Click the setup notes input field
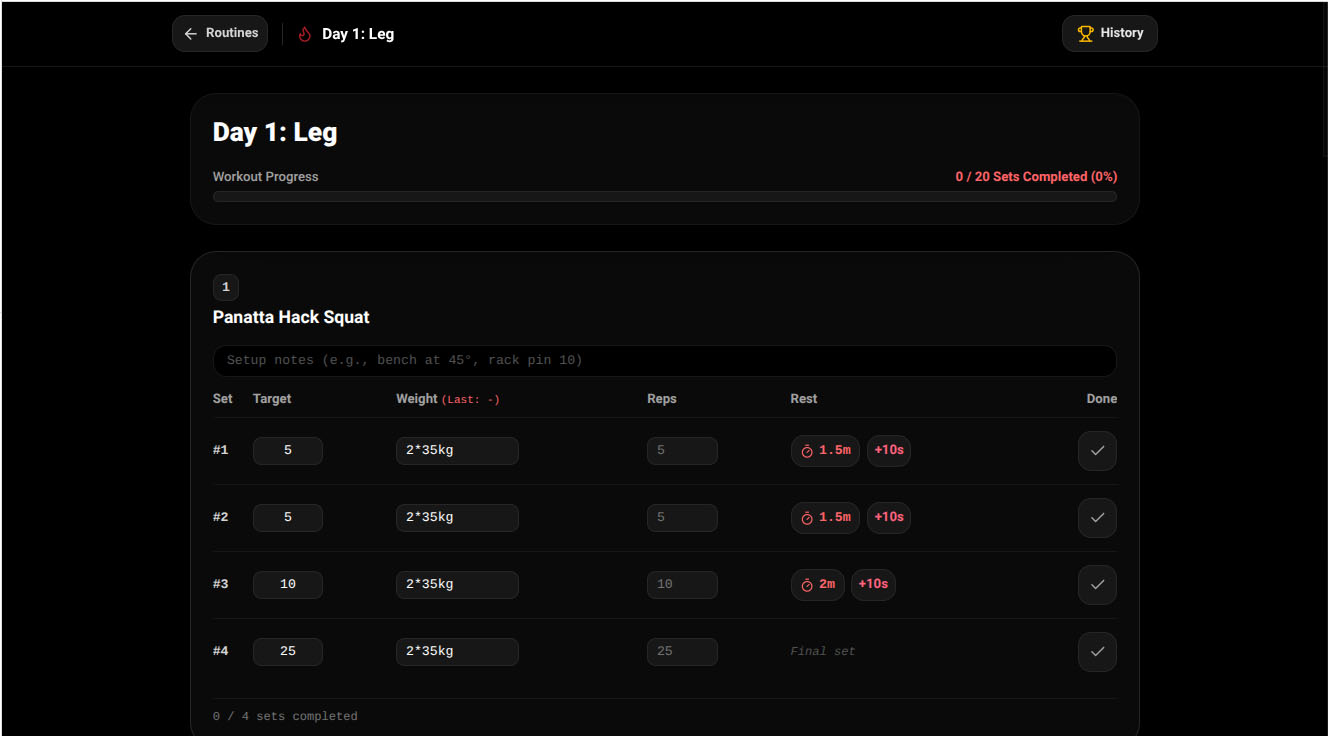This screenshot has width=1328, height=736. coord(665,361)
